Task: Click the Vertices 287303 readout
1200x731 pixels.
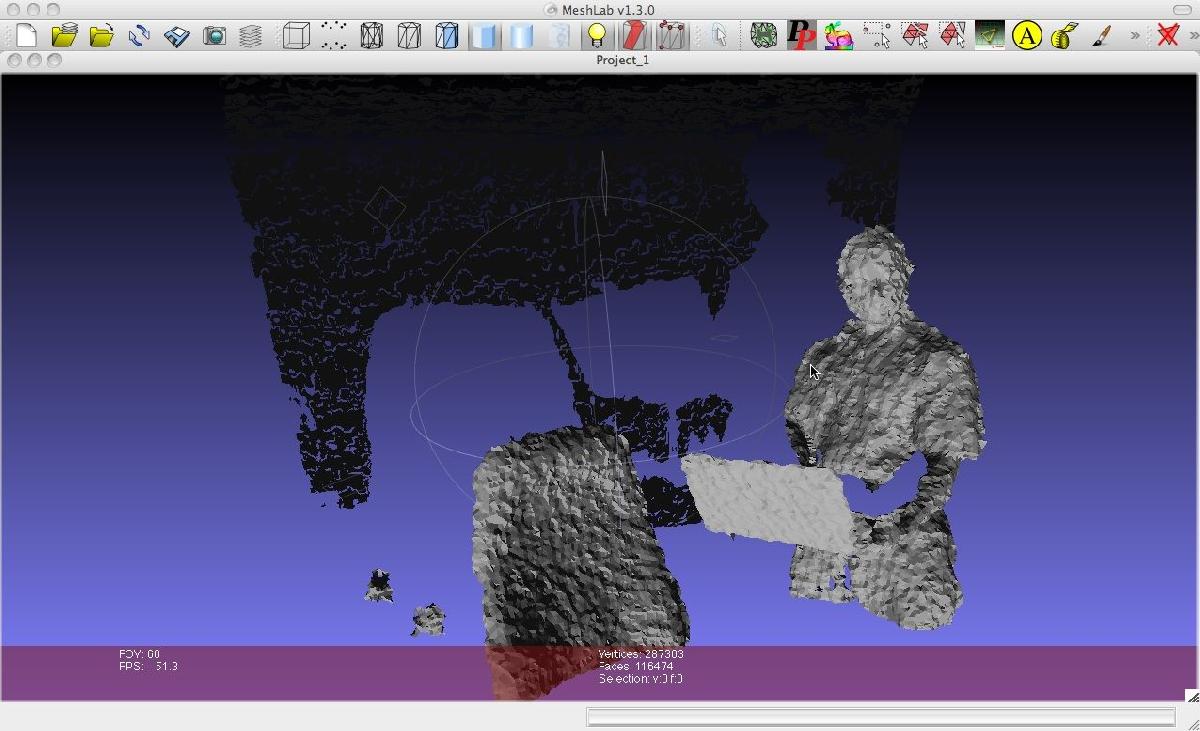Action: [641, 654]
